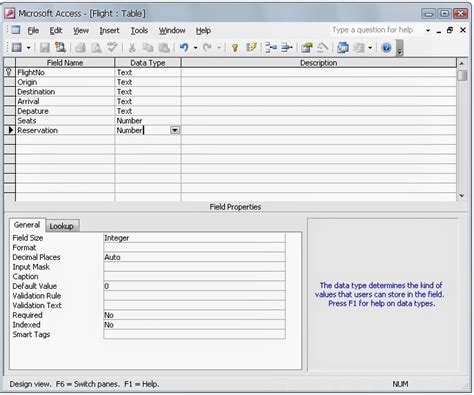Select the FlightNo field name cell
Viewport: 474px width, 395px height.
[65, 72]
